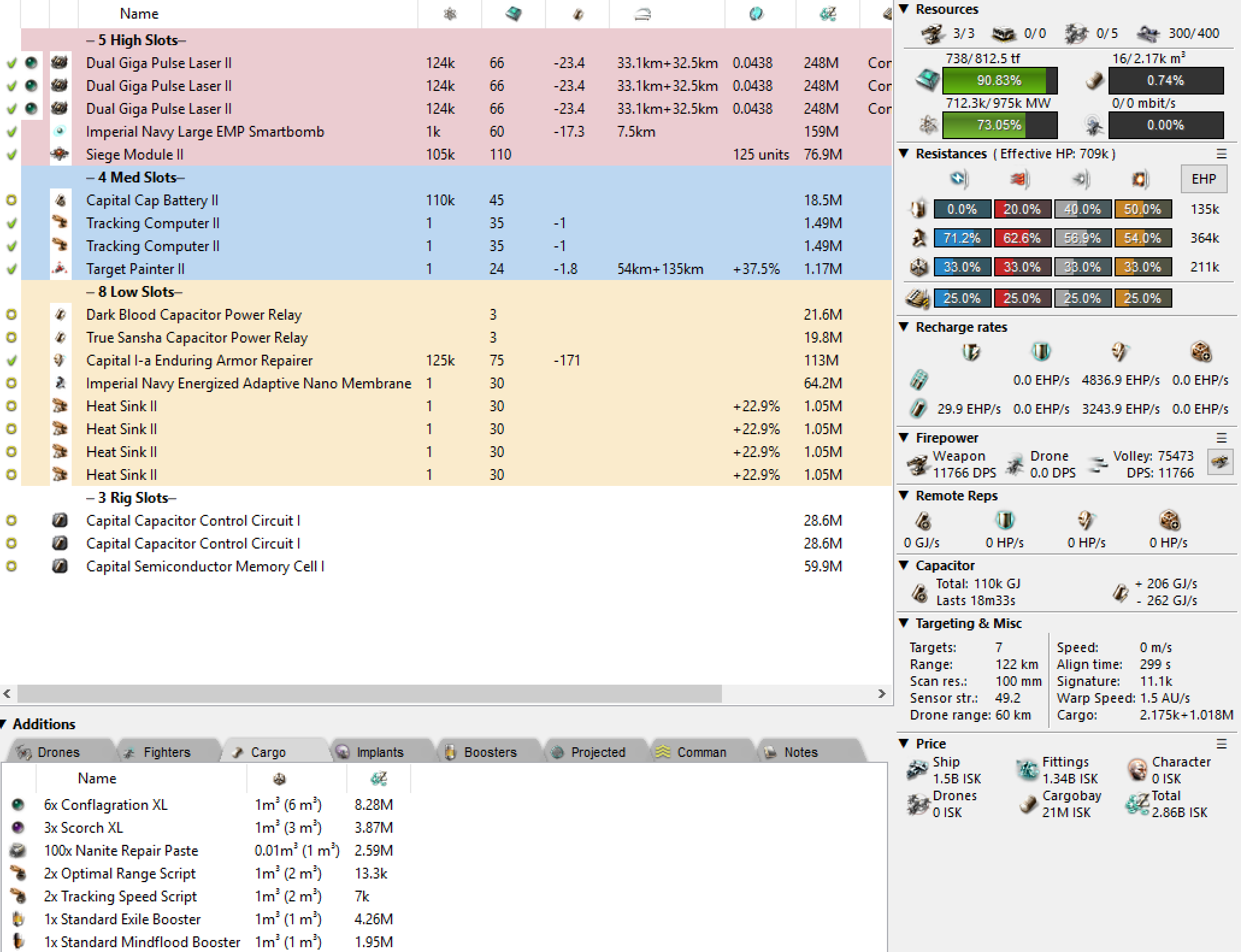Click the Siege Module II module icon
1241x952 pixels.
point(60,154)
